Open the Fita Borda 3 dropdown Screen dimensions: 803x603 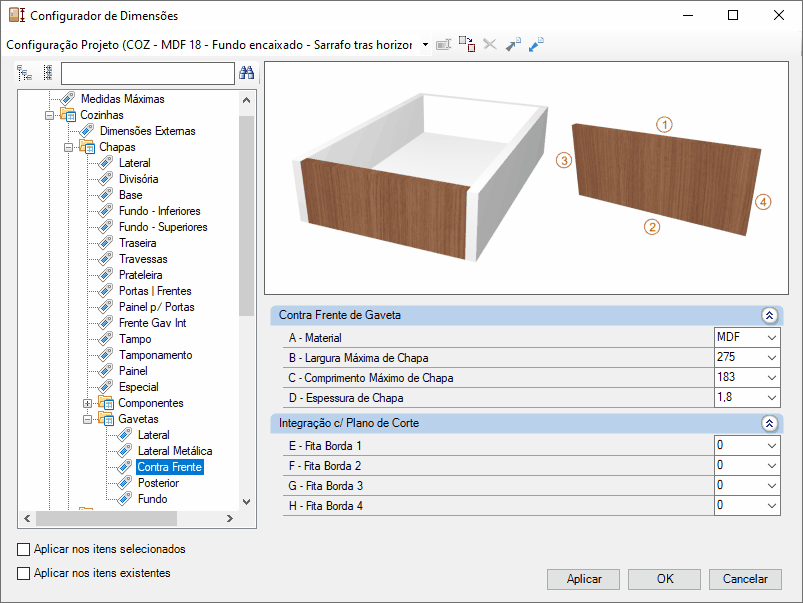tap(772, 486)
